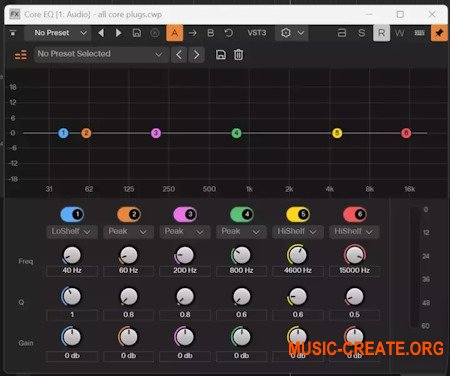Image resolution: width=450 pixels, height=376 pixels.
Task: Go to next plugin preset with right chevron
Action: pos(196,54)
